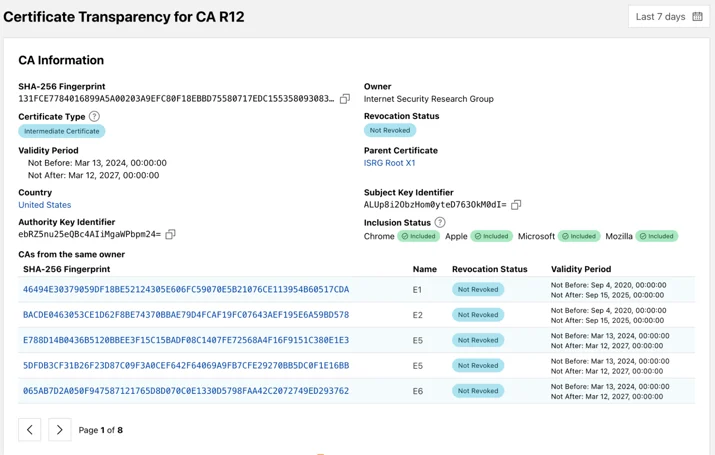The width and height of the screenshot is (715, 455).
Task: Open fingerprint 46494E30379059DF certificate E1
Action: click(186, 290)
